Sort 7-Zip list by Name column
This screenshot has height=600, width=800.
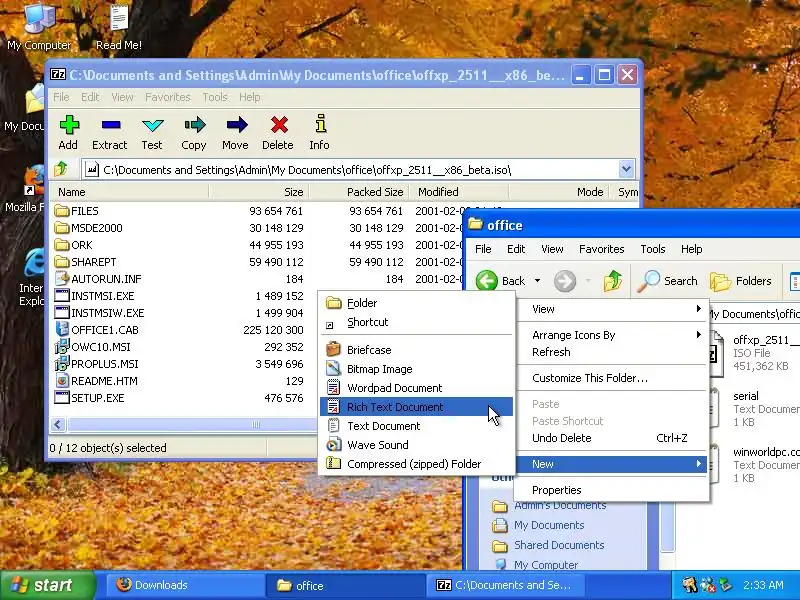(129, 192)
